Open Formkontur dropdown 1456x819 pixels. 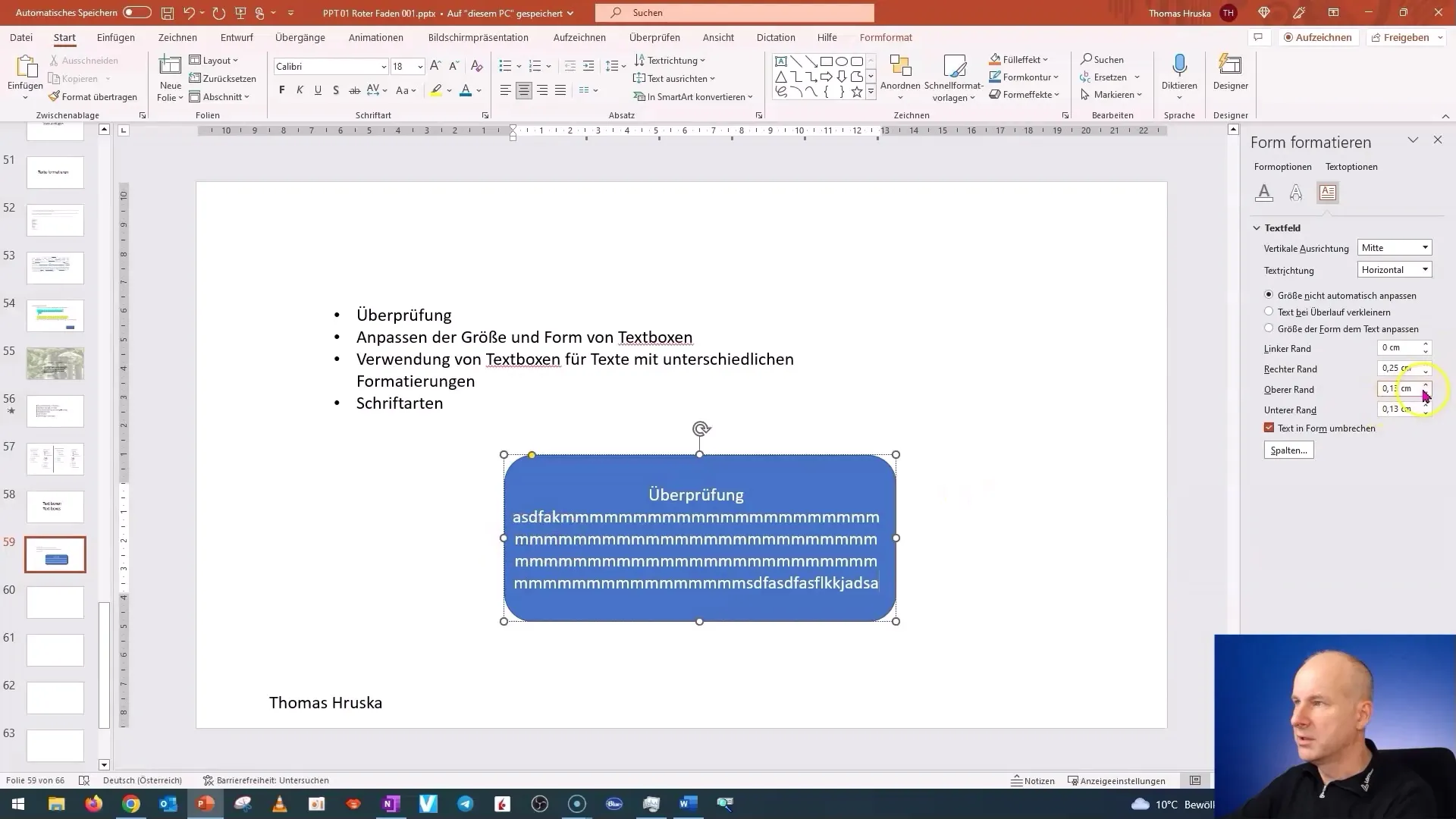(1024, 77)
